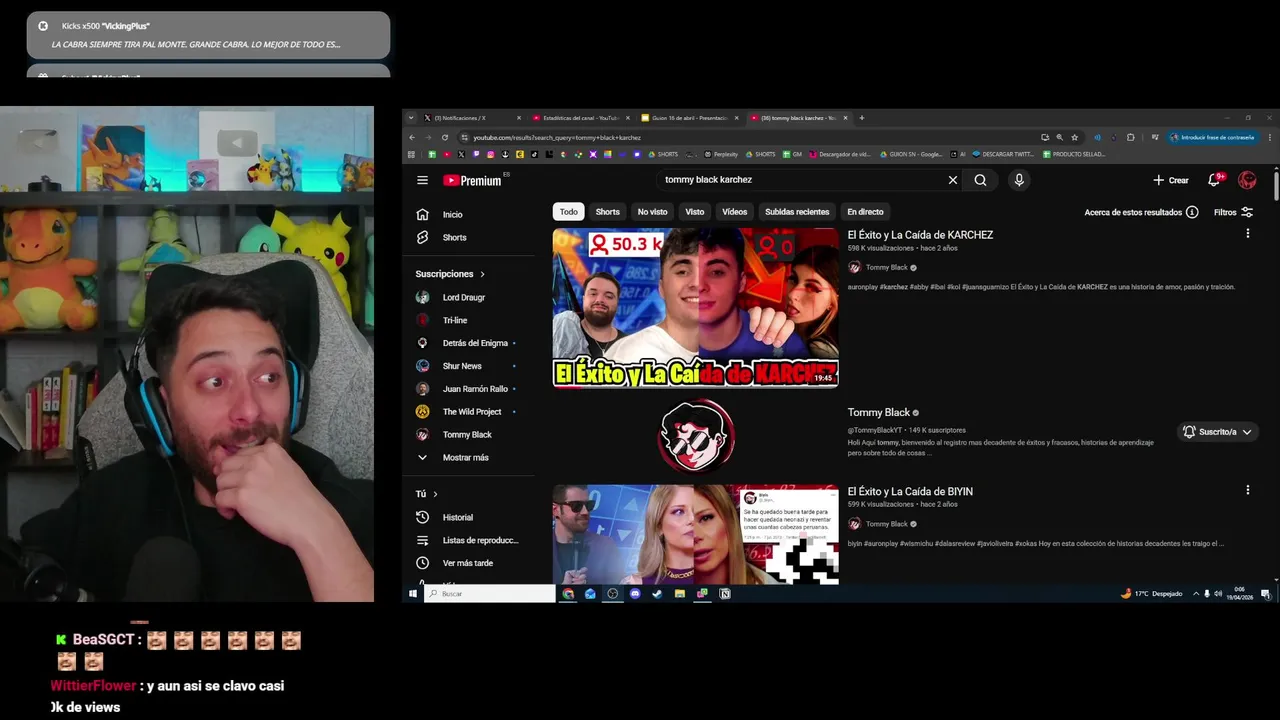Select the Todo filter chip
The image size is (1280, 720).
click(x=568, y=212)
